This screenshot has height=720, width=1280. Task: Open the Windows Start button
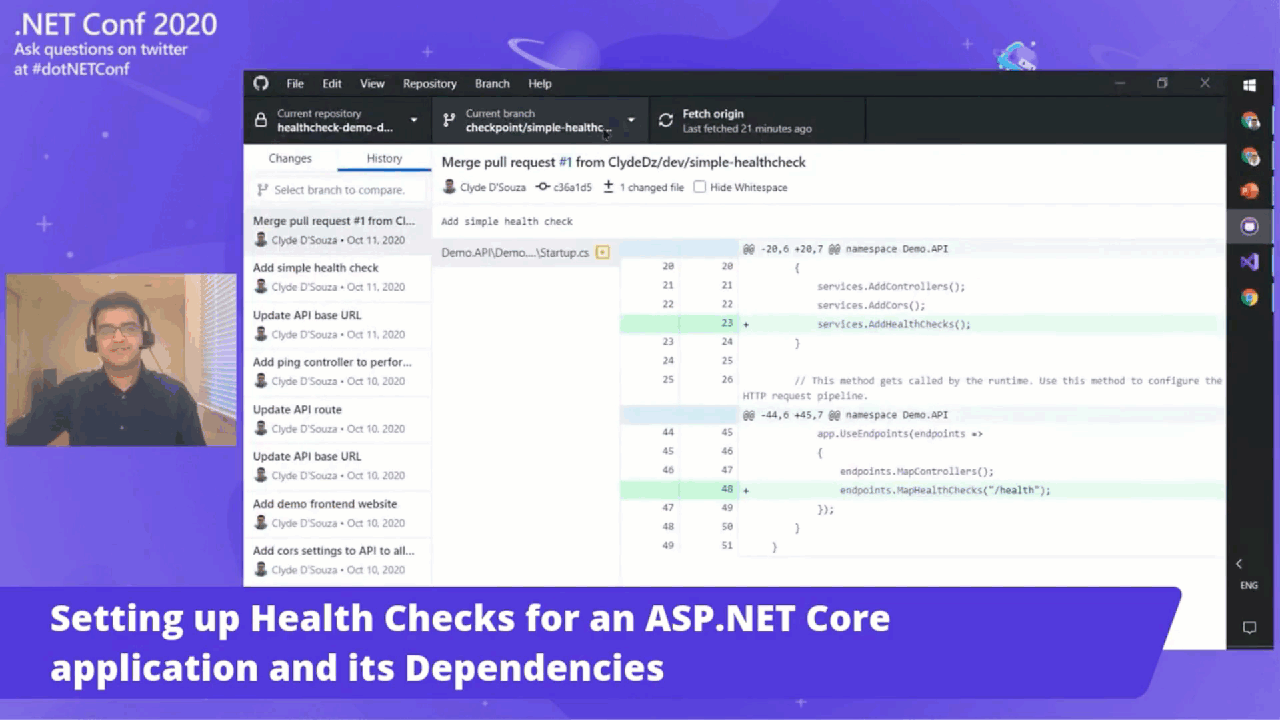[1249, 85]
